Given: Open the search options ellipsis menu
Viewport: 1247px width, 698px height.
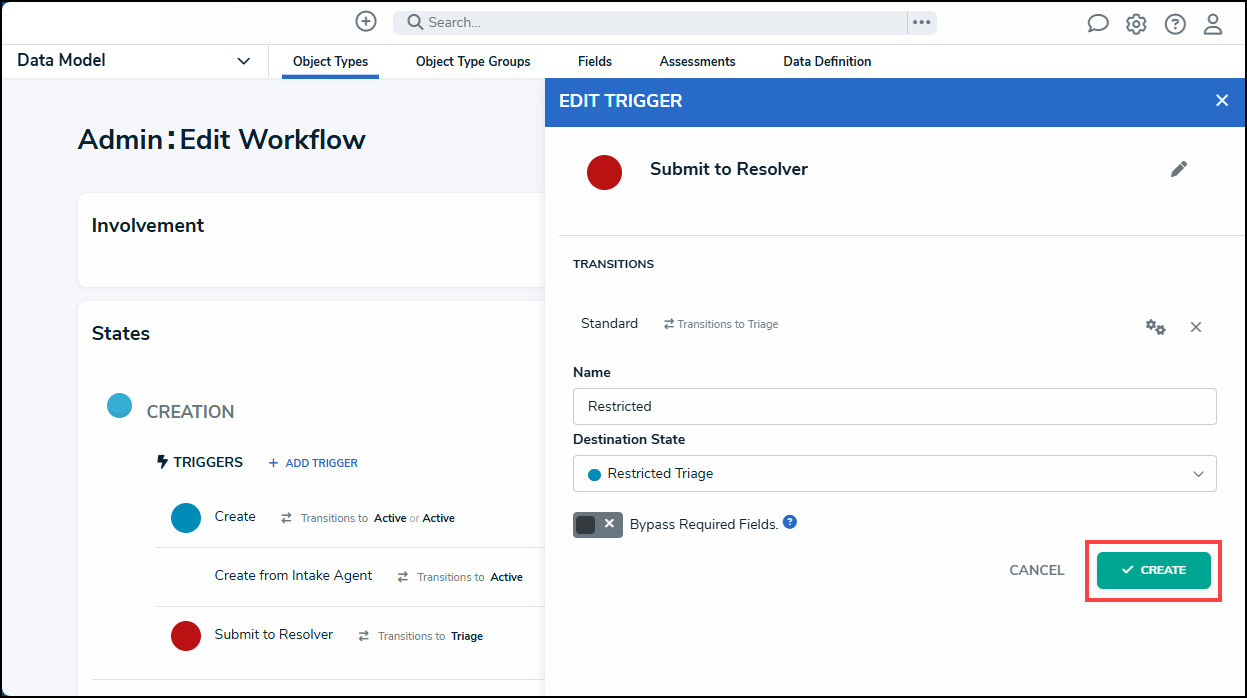Looking at the screenshot, I should point(922,22).
